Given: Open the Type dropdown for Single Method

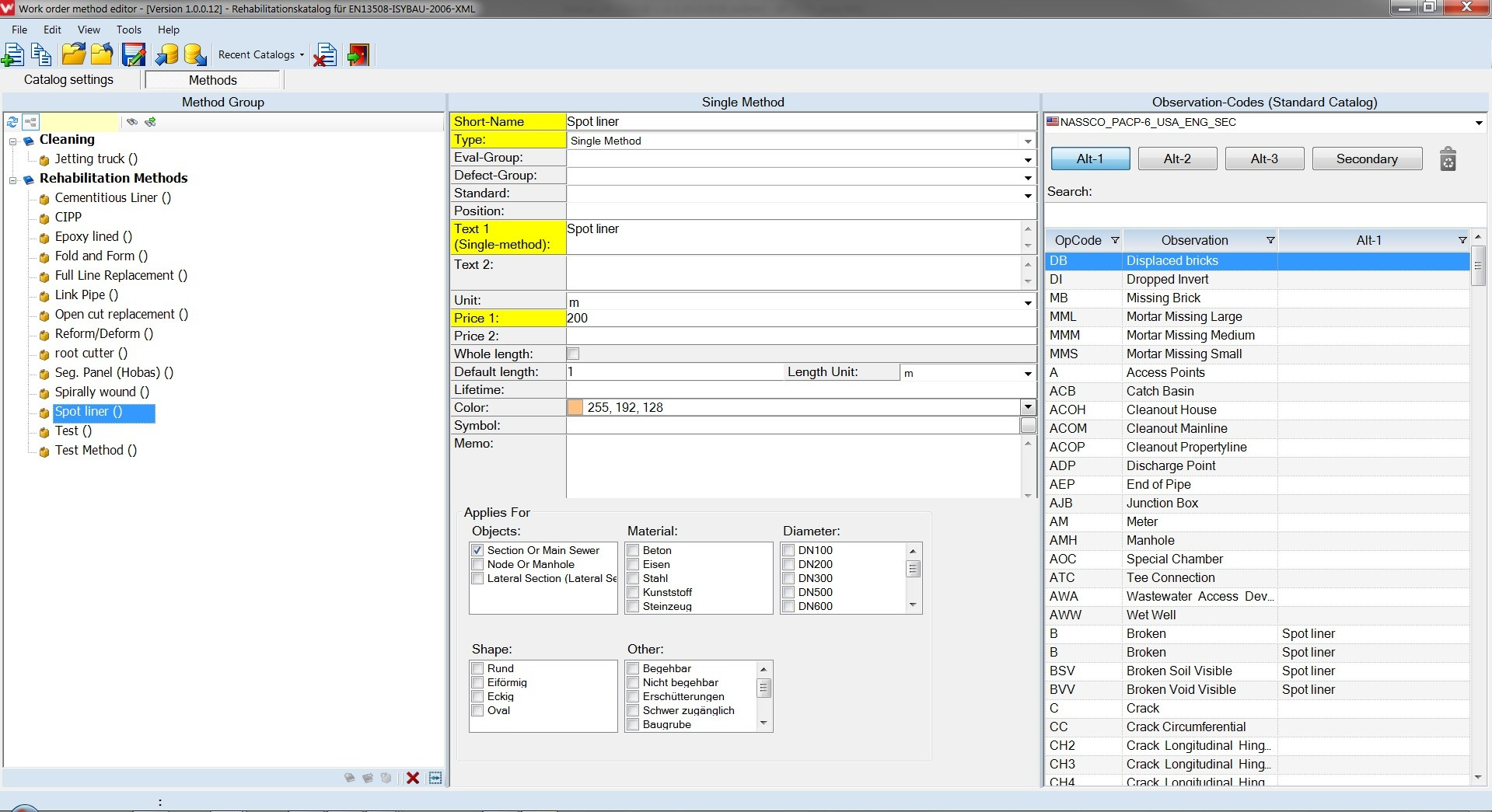Looking at the screenshot, I should (x=1028, y=141).
